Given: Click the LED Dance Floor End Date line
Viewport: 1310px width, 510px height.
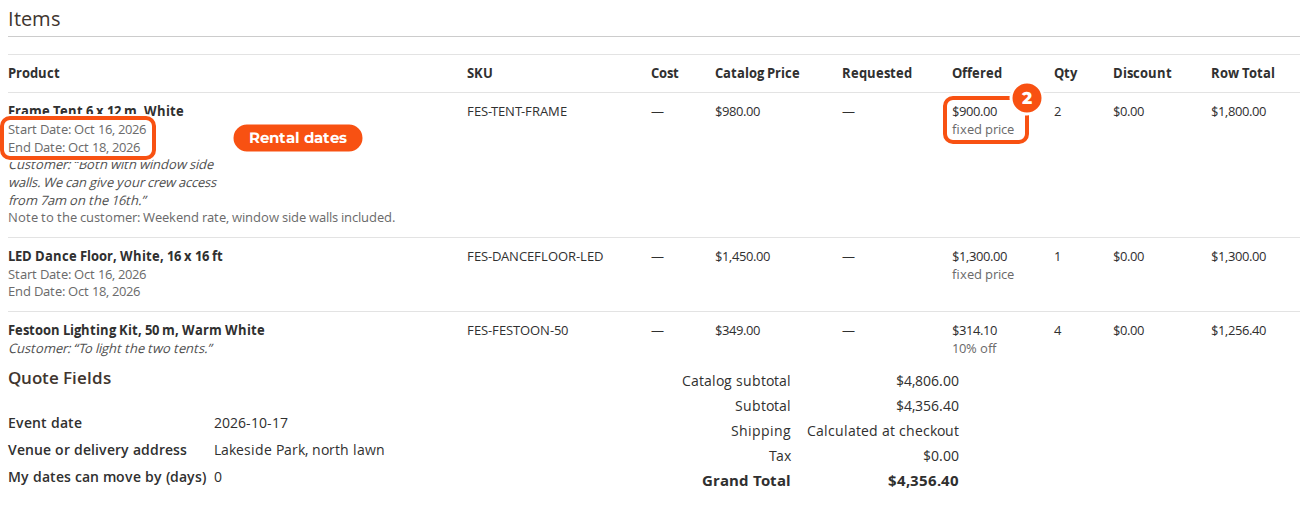Looking at the screenshot, I should click(74, 292).
